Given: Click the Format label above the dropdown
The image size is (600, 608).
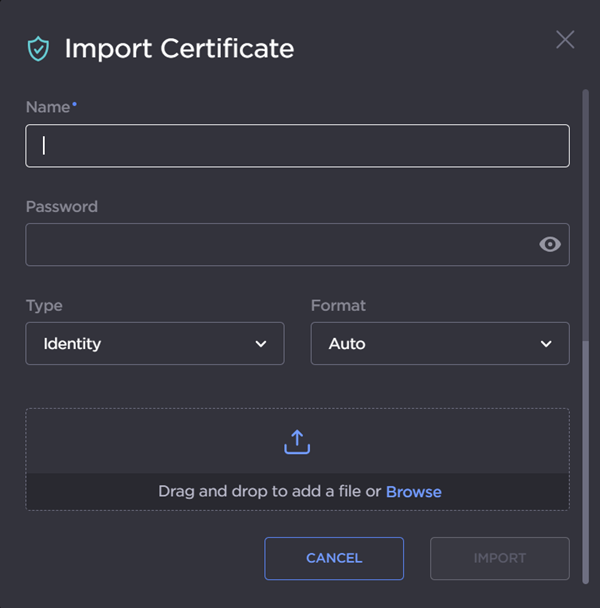Looking at the screenshot, I should [x=338, y=306].
